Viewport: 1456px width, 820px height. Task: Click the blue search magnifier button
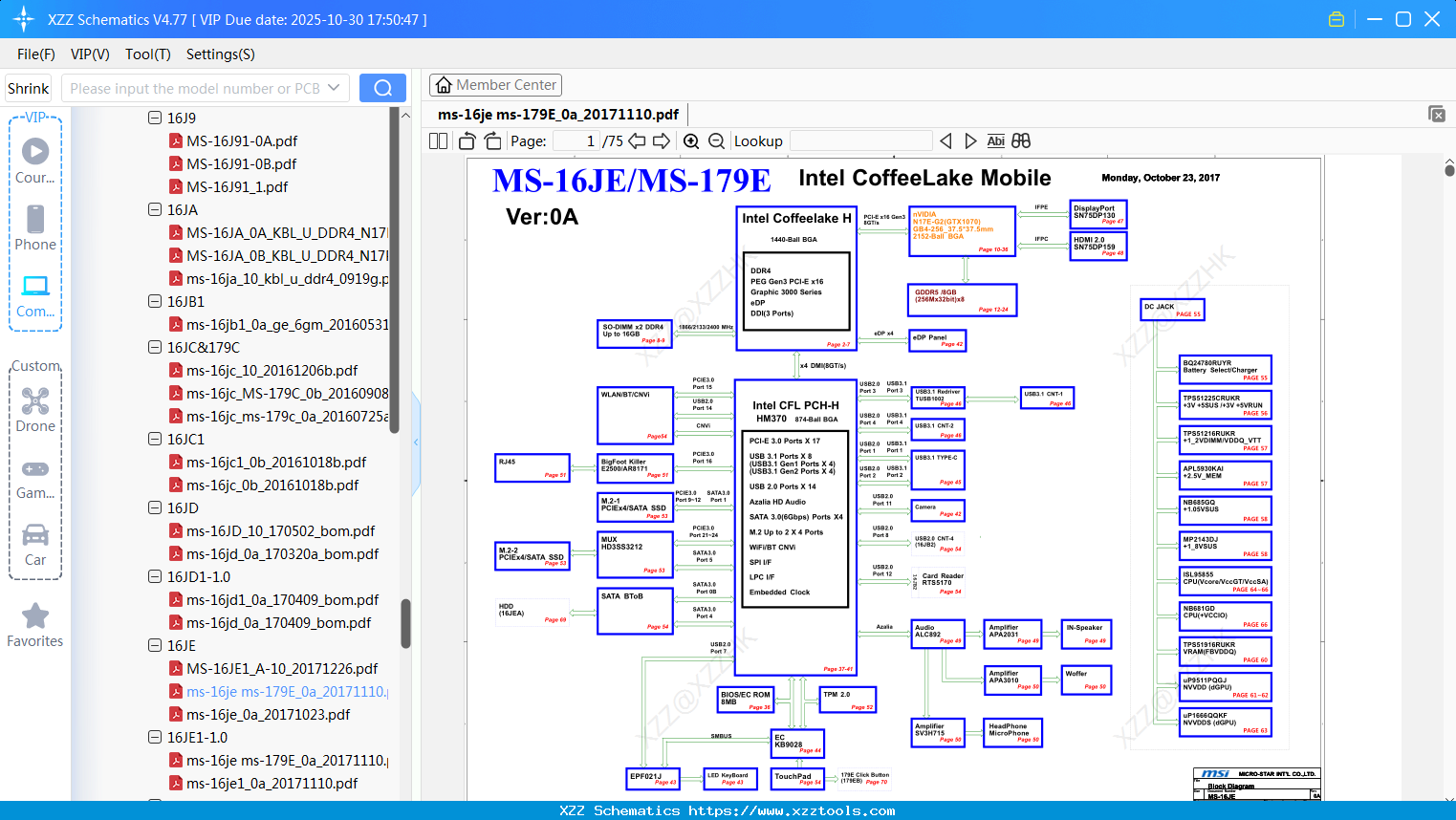[x=382, y=88]
